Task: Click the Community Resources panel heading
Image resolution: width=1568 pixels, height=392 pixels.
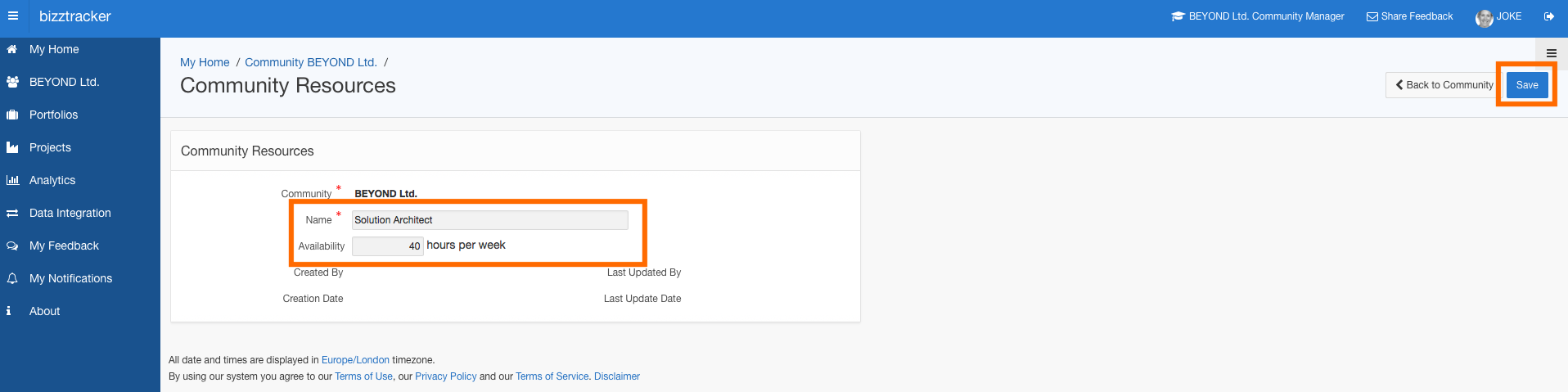Action: pos(247,151)
